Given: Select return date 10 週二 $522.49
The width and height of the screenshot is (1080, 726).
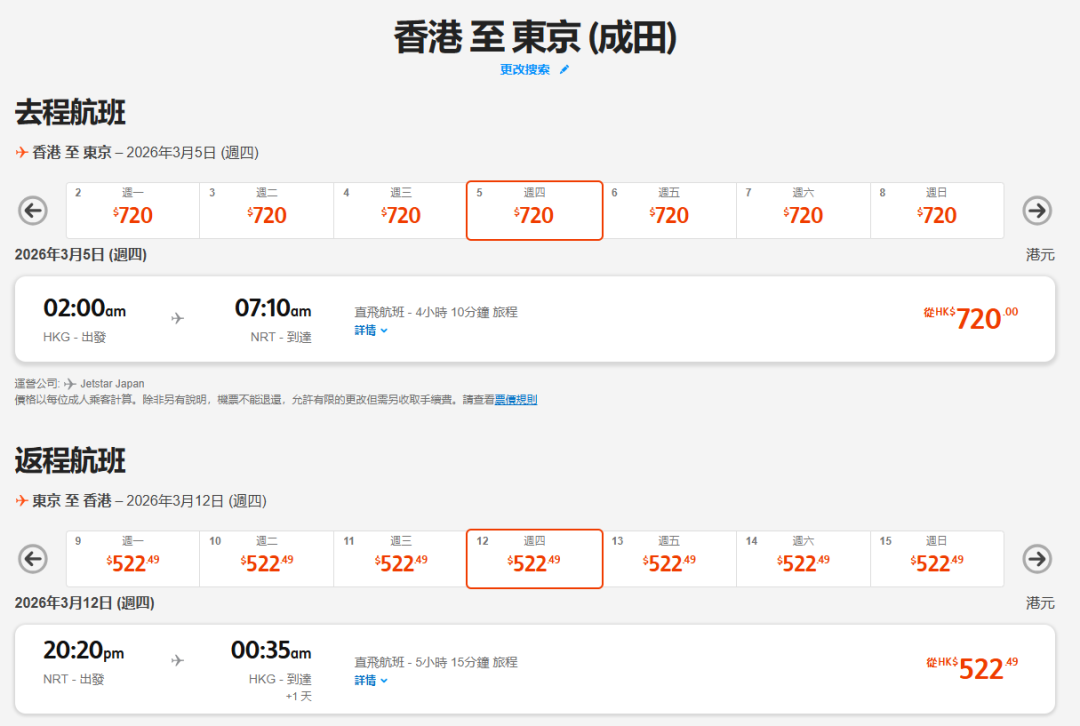Looking at the screenshot, I should [267, 559].
